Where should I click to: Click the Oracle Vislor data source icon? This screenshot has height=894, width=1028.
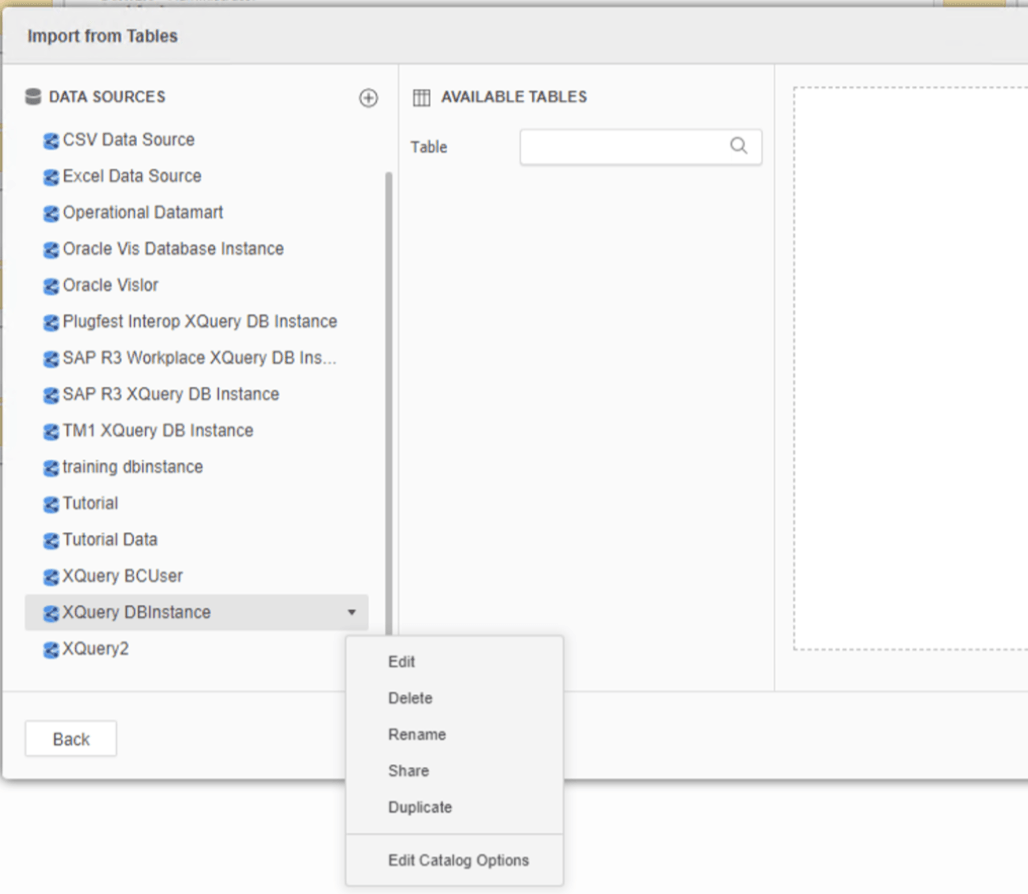coord(51,286)
